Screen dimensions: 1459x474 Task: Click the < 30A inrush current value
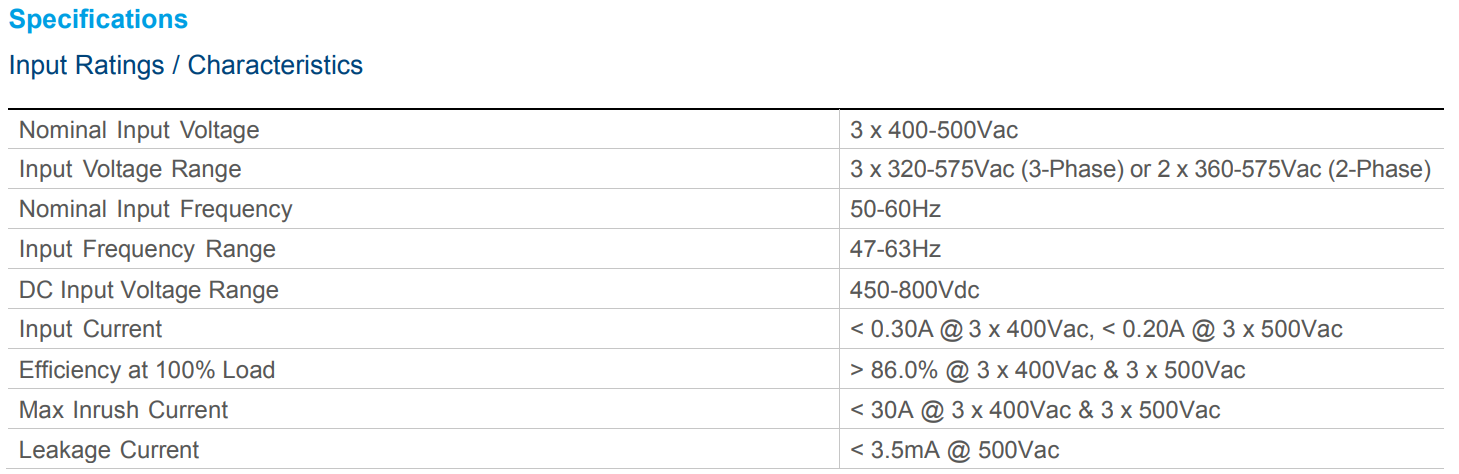pos(1034,410)
